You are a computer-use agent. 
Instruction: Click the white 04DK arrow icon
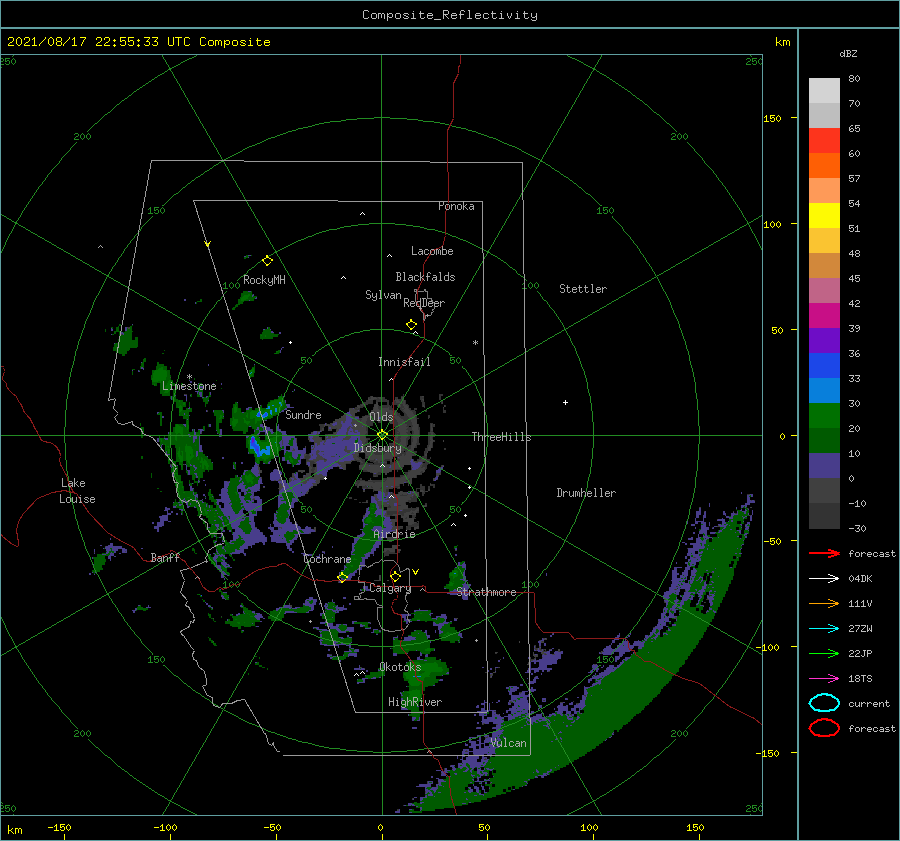click(x=824, y=579)
